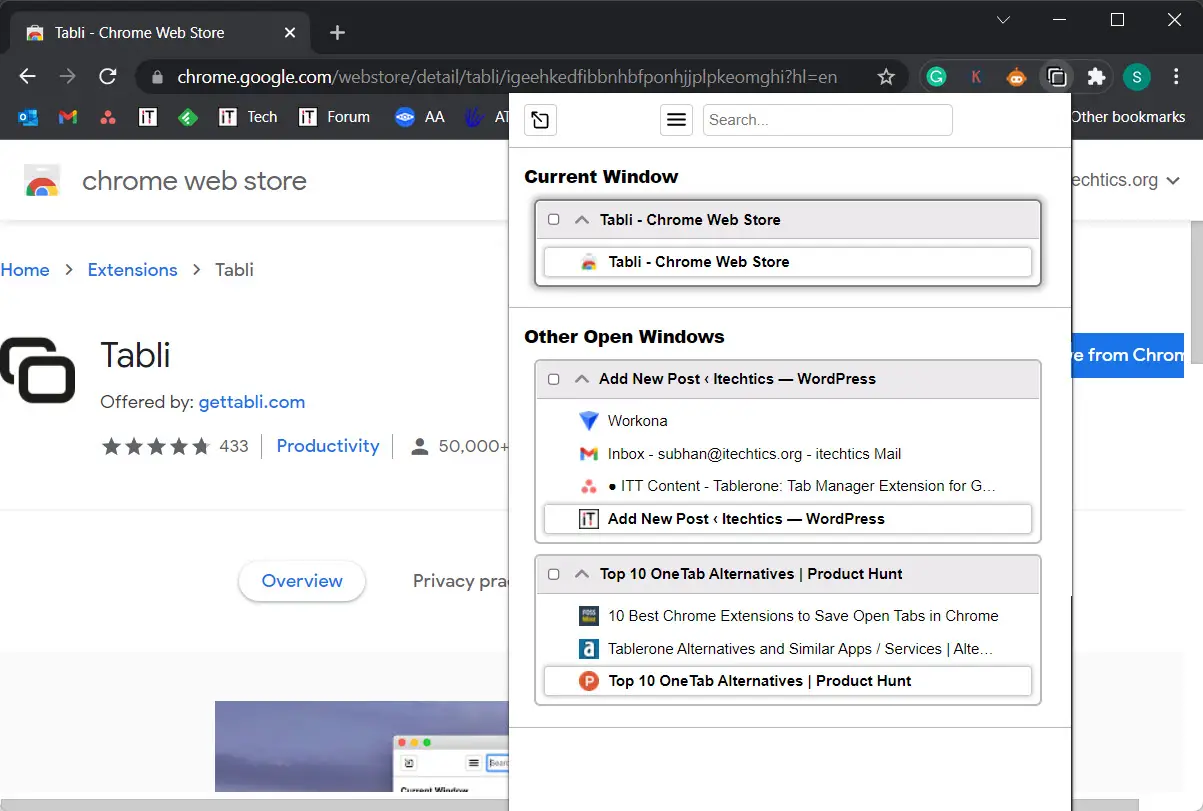Click the browser forward arrow
Viewport: 1203px width, 811px height.
68,77
